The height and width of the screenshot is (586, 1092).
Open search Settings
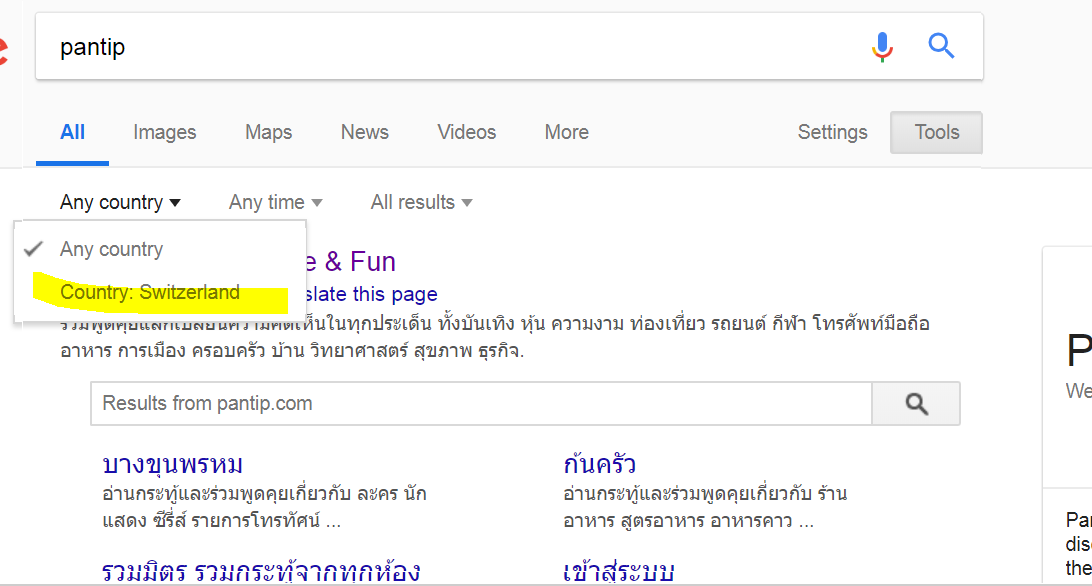(x=832, y=132)
